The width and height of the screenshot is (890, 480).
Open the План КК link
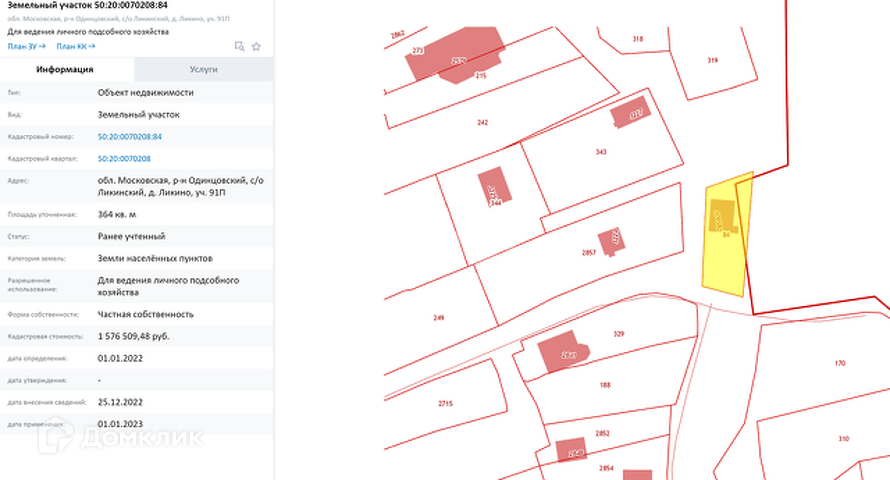tap(75, 47)
